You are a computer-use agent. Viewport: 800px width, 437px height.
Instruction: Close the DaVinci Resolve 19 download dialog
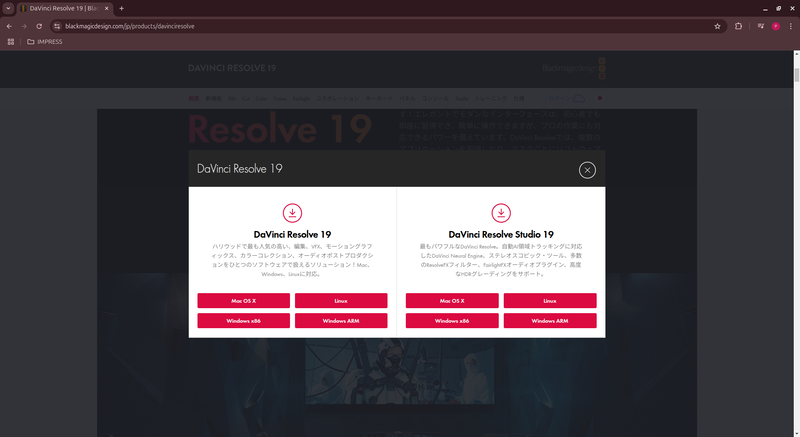tap(587, 170)
